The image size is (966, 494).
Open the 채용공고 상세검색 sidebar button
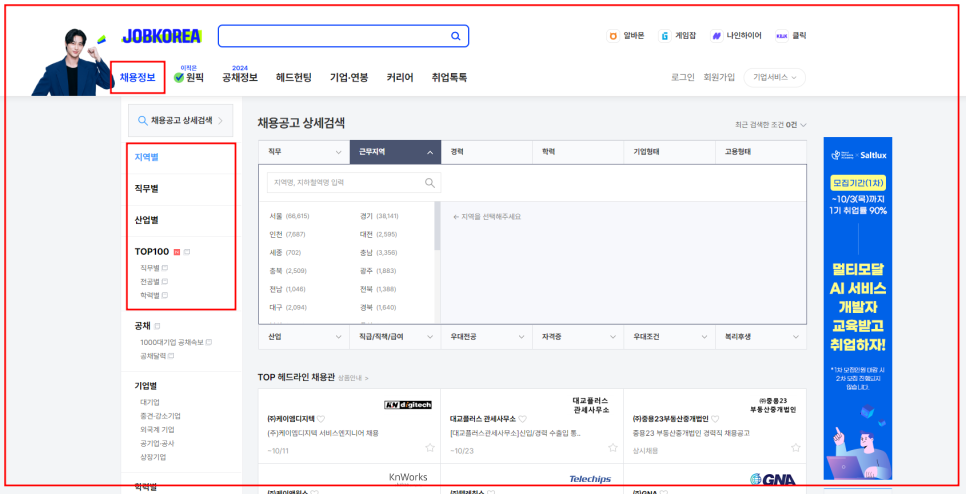click(x=181, y=121)
